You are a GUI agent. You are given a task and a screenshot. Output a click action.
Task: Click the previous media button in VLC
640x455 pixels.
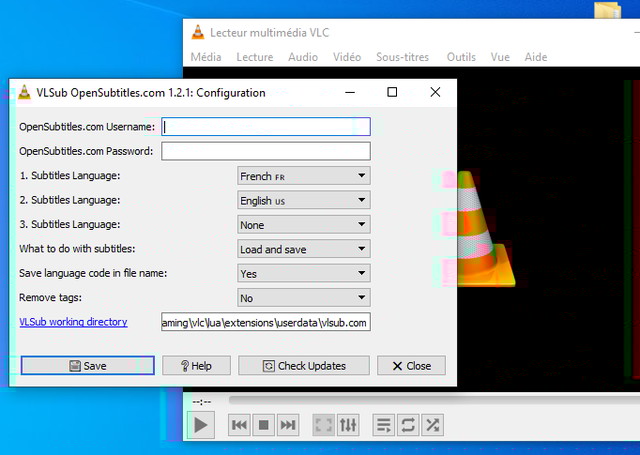(x=239, y=425)
